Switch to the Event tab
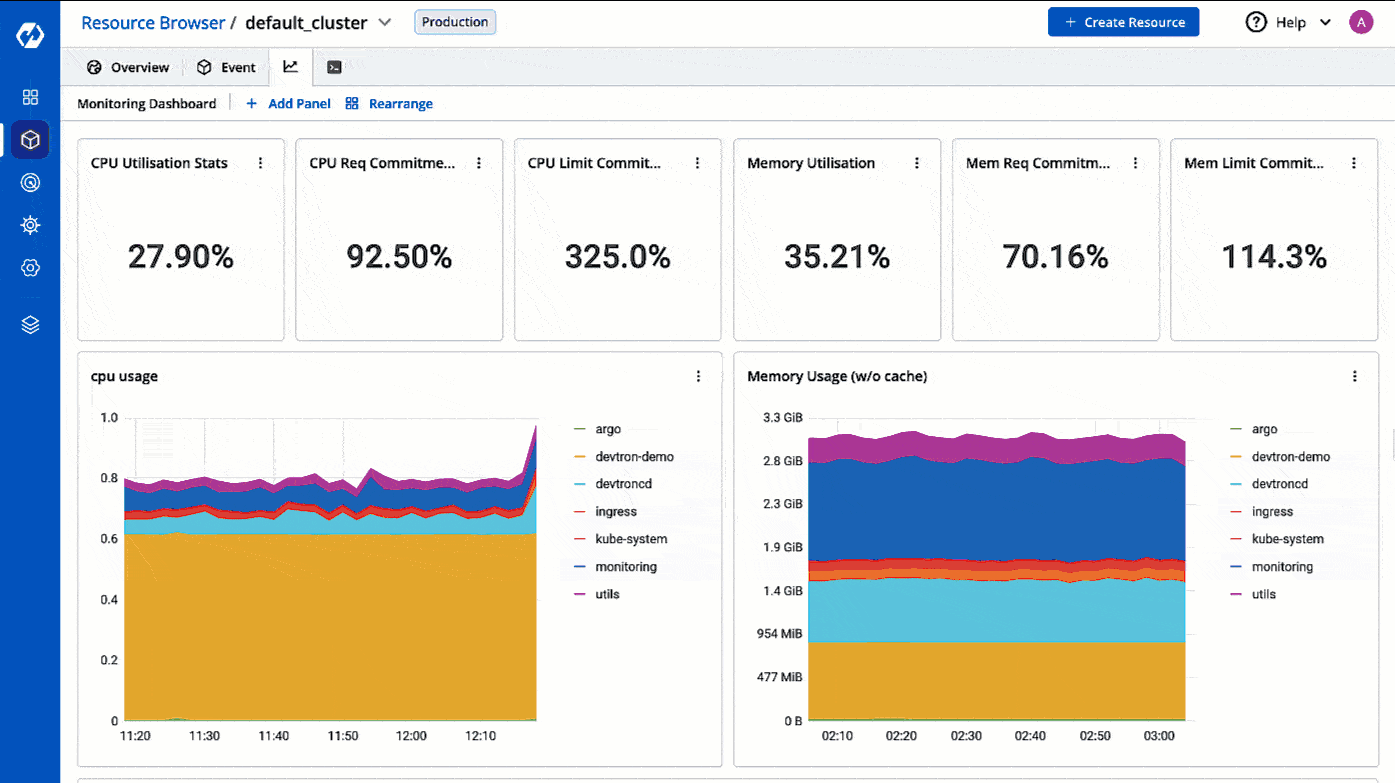 click(x=227, y=66)
